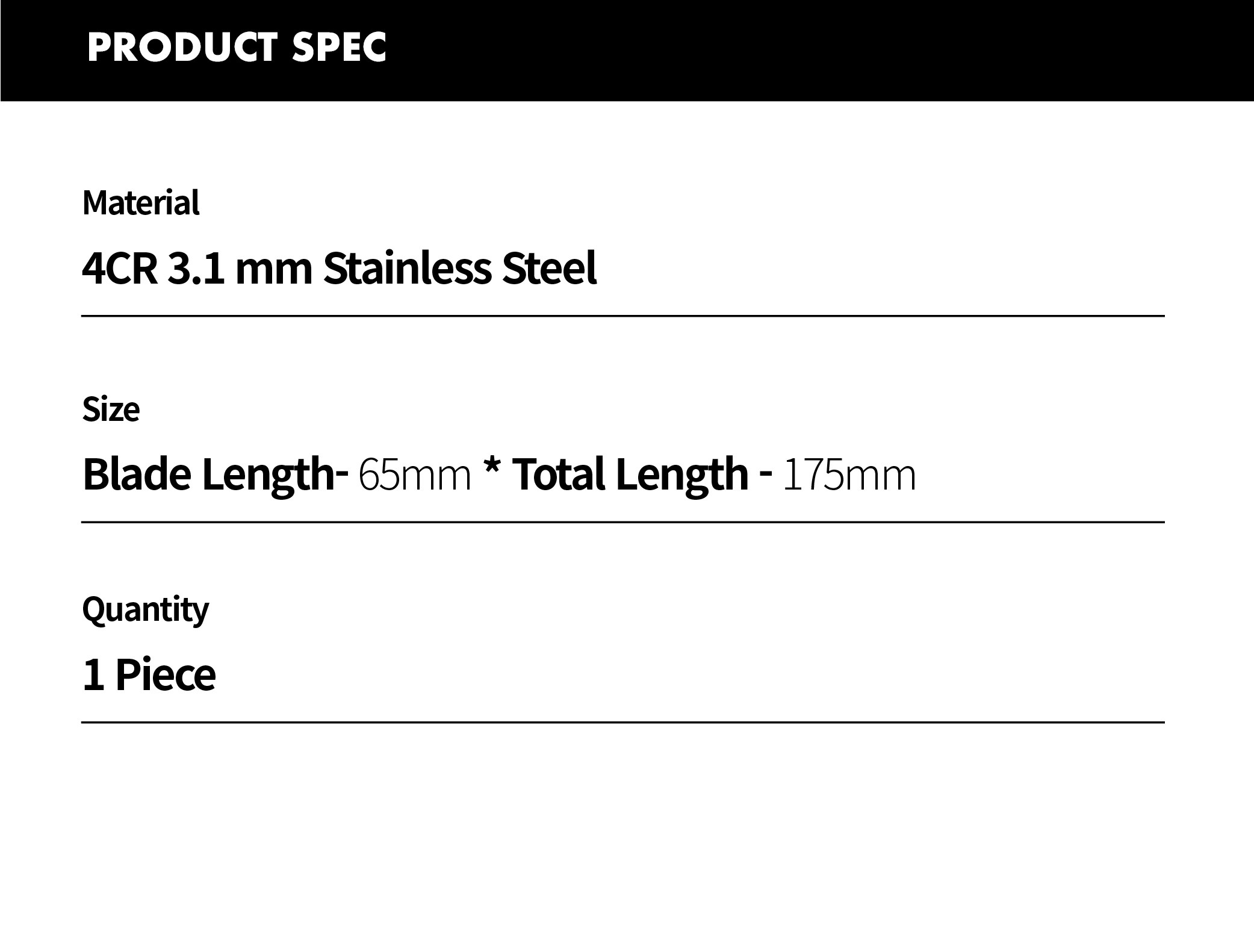Click the divider line below Stainless Steel
The image size is (1254, 952).
click(623, 316)
